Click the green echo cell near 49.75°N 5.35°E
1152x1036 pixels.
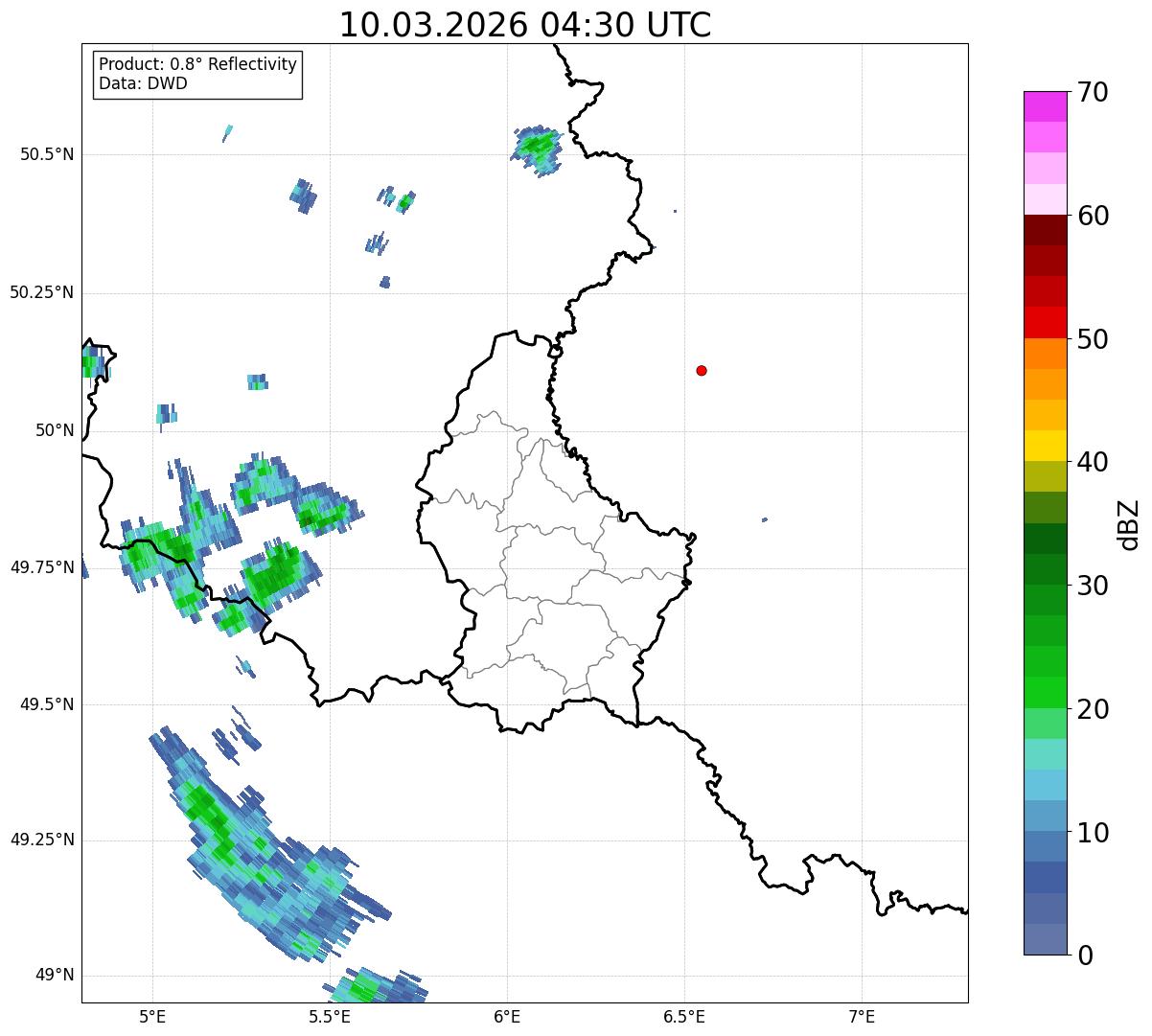pos(278,575)
